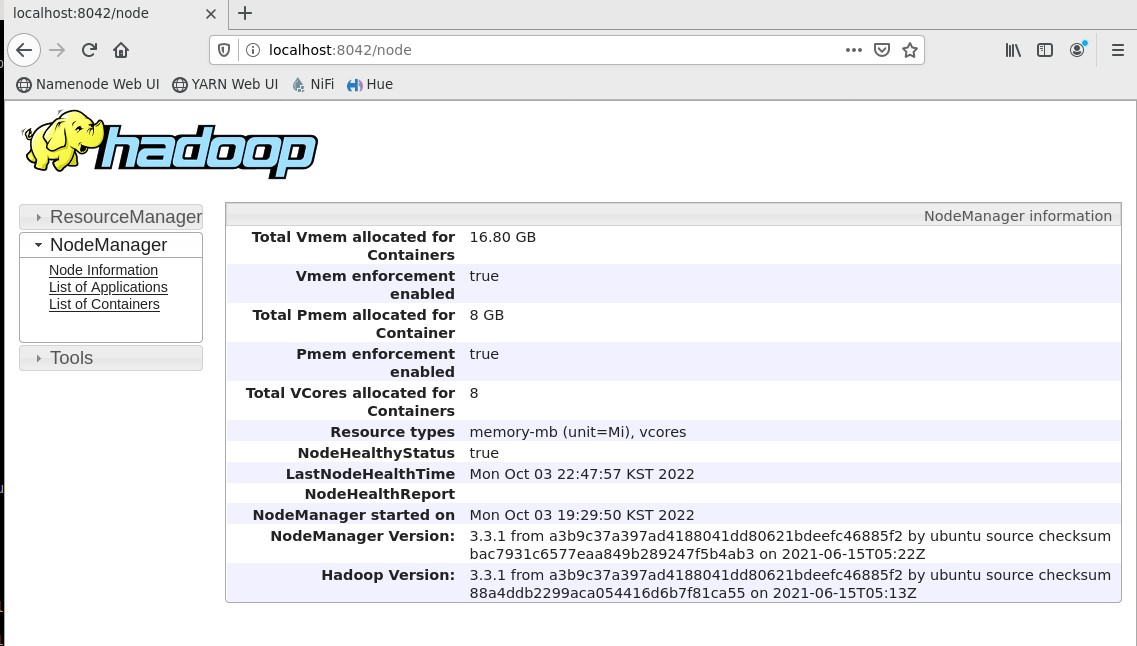Click the LastNodeHealthTime value 22:47:57

click(582, 474)
